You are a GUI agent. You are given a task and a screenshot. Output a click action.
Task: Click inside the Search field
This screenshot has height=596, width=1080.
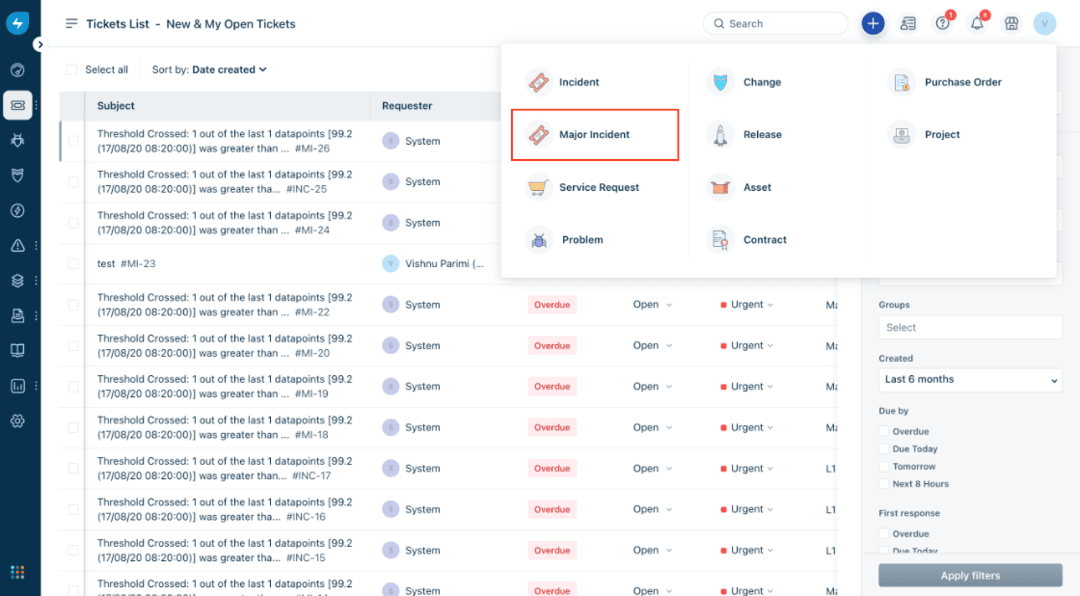pyautogui.click(x=775, y=22)
